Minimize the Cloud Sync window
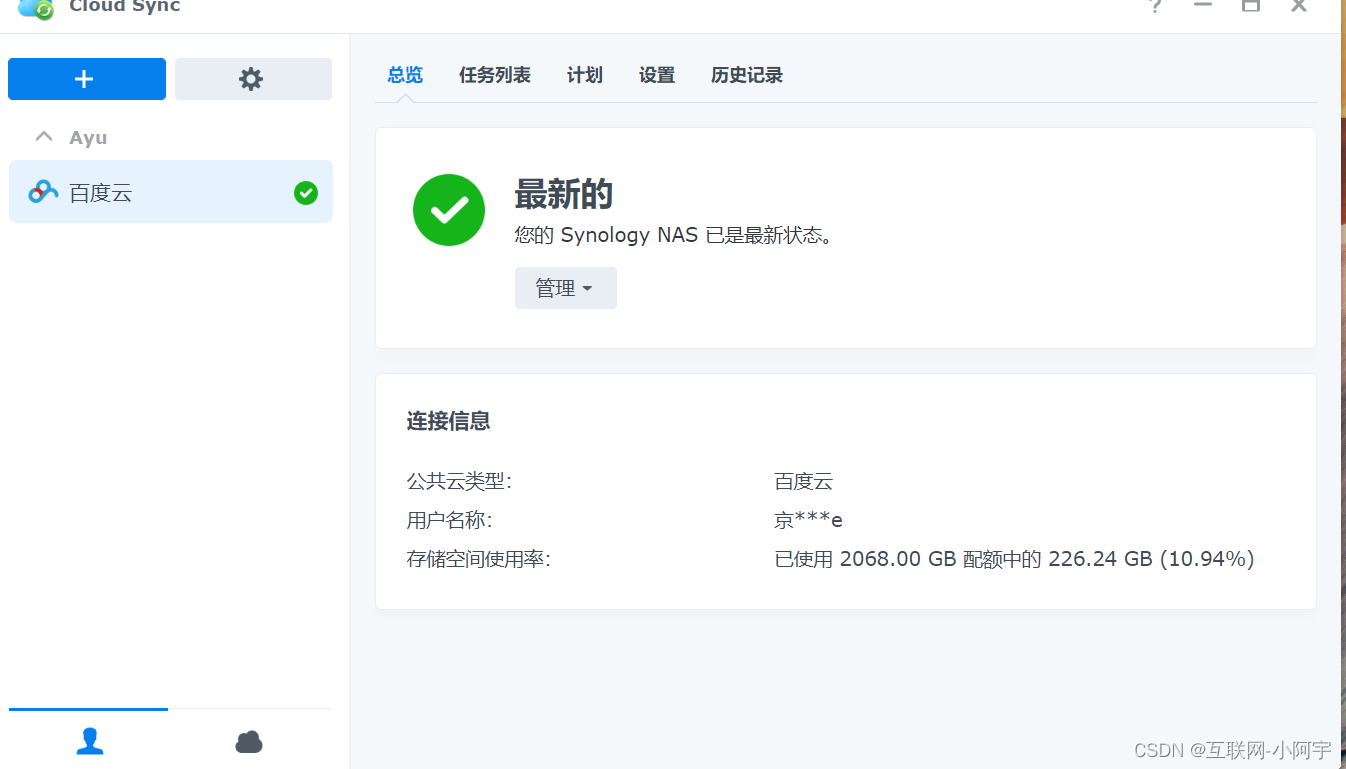This screenshot has height=769, width=1346. [x=1203, y=5]
